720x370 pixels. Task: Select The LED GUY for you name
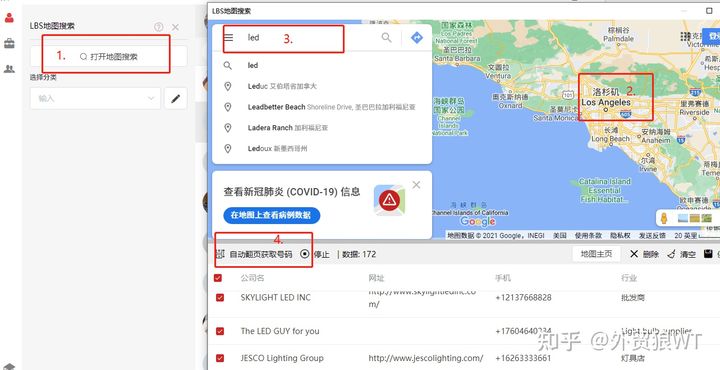[x=280, y=331]
